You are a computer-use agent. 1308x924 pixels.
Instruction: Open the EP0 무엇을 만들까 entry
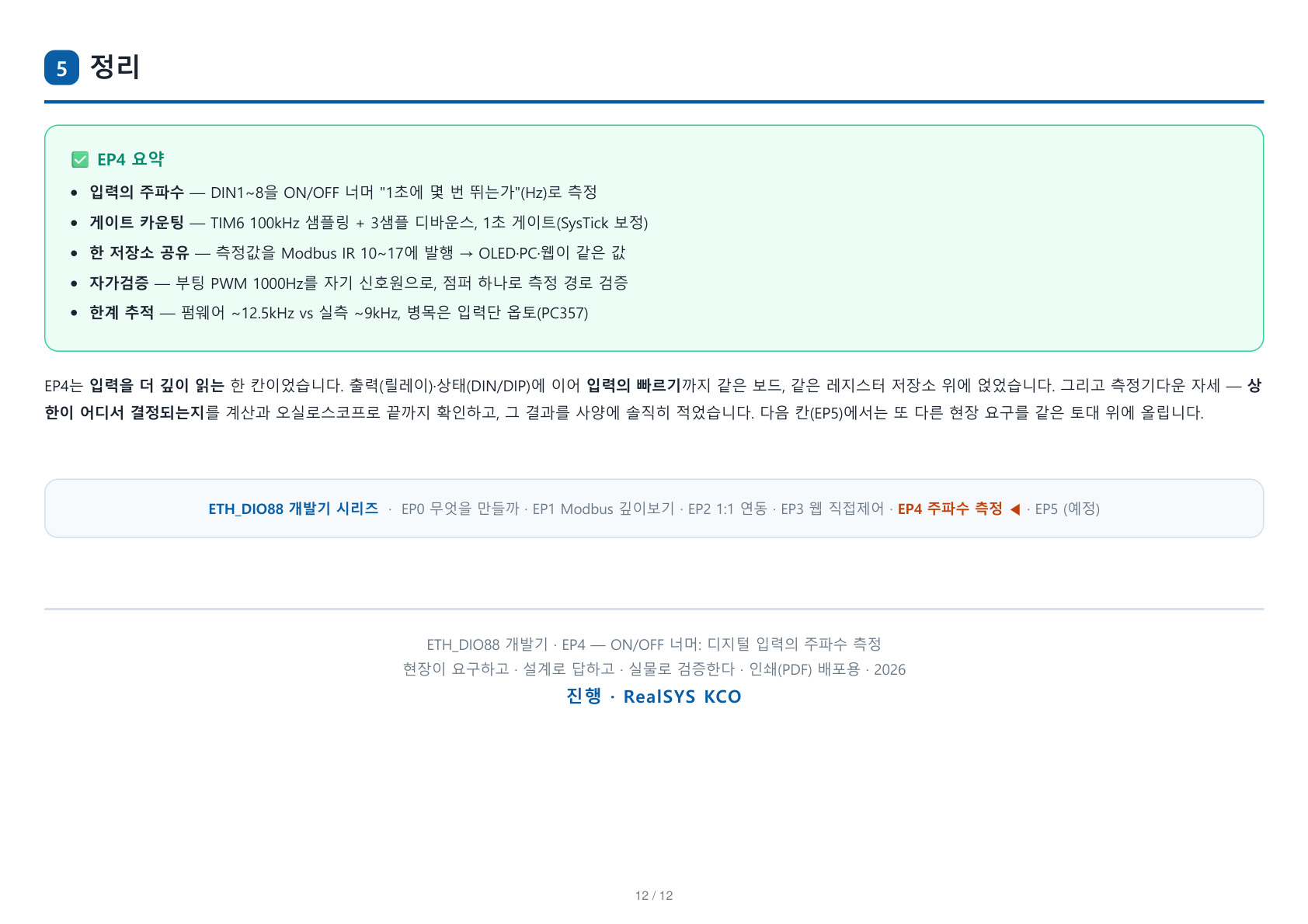(460, 509)
